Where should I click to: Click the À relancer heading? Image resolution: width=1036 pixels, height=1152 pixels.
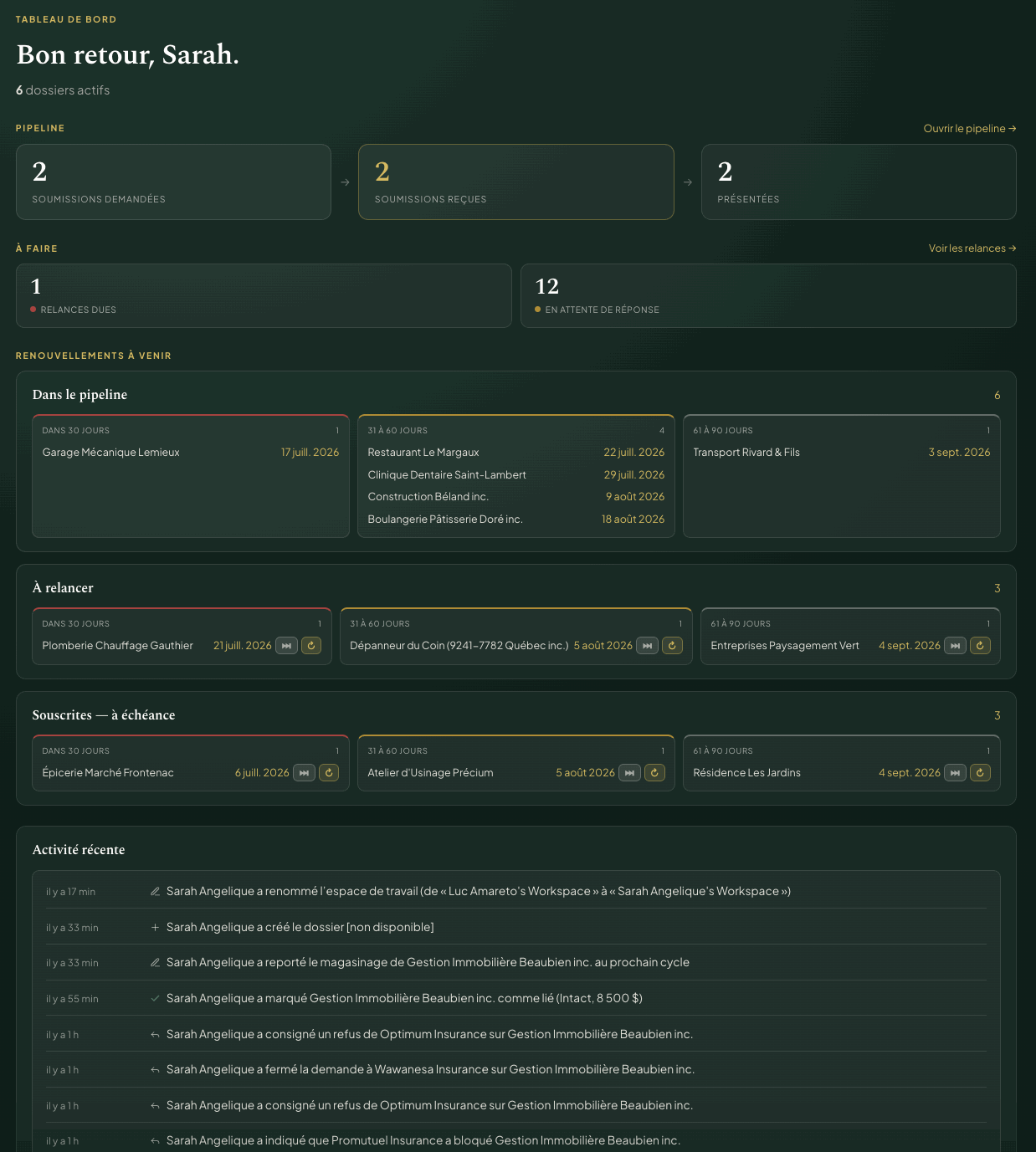click(x=63, y=588)
